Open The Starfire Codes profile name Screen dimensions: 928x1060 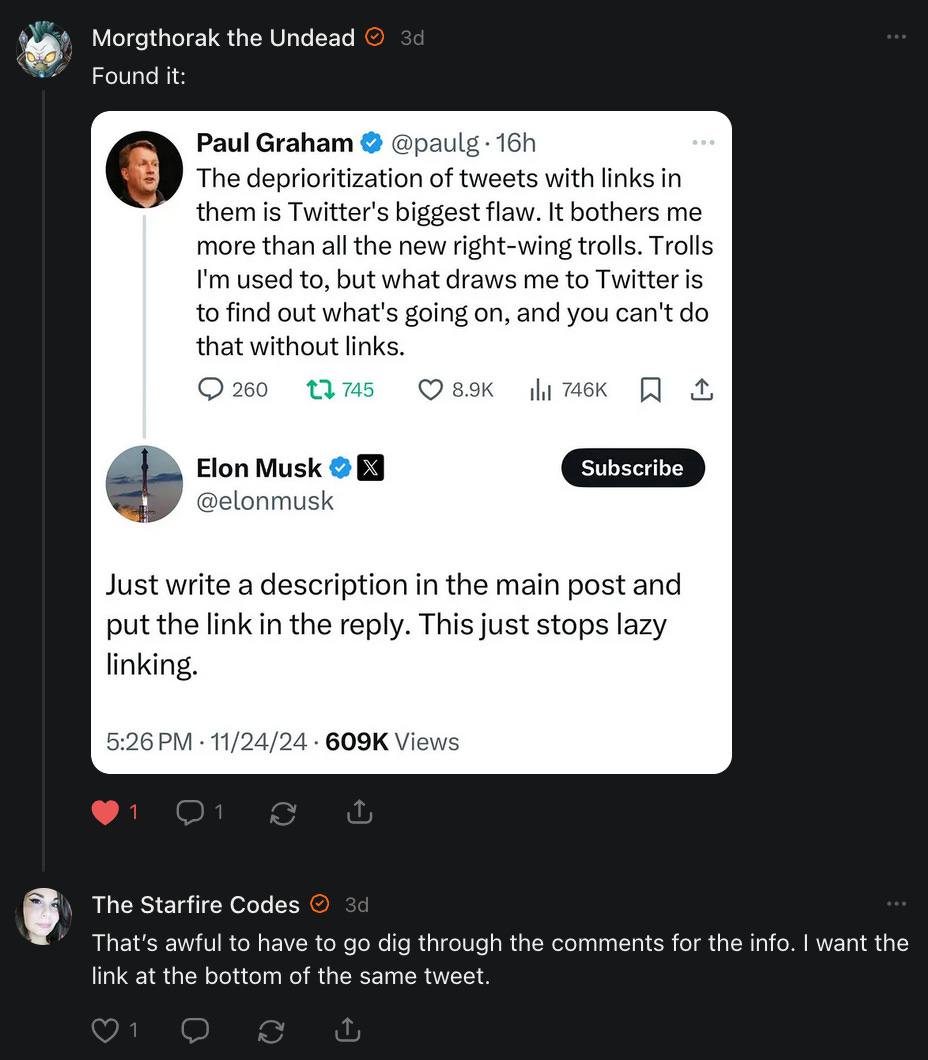pyautogui.click(x=196, y=905)
